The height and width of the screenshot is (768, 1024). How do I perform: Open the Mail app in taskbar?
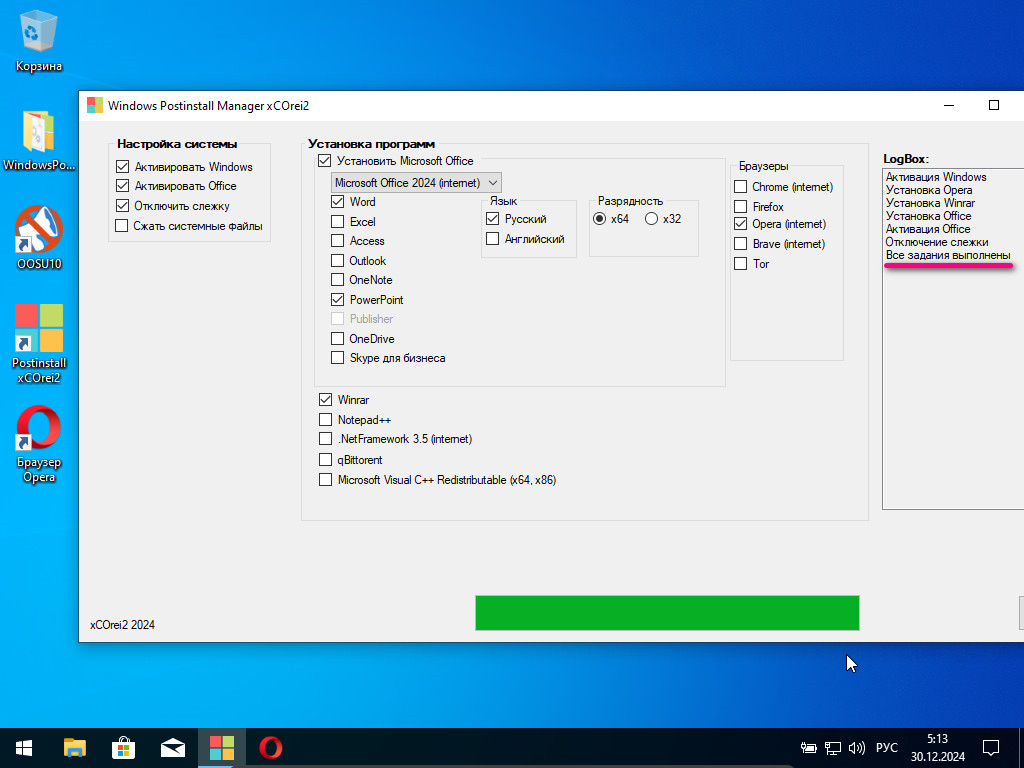pyautogui.click(x=173, y=747)
